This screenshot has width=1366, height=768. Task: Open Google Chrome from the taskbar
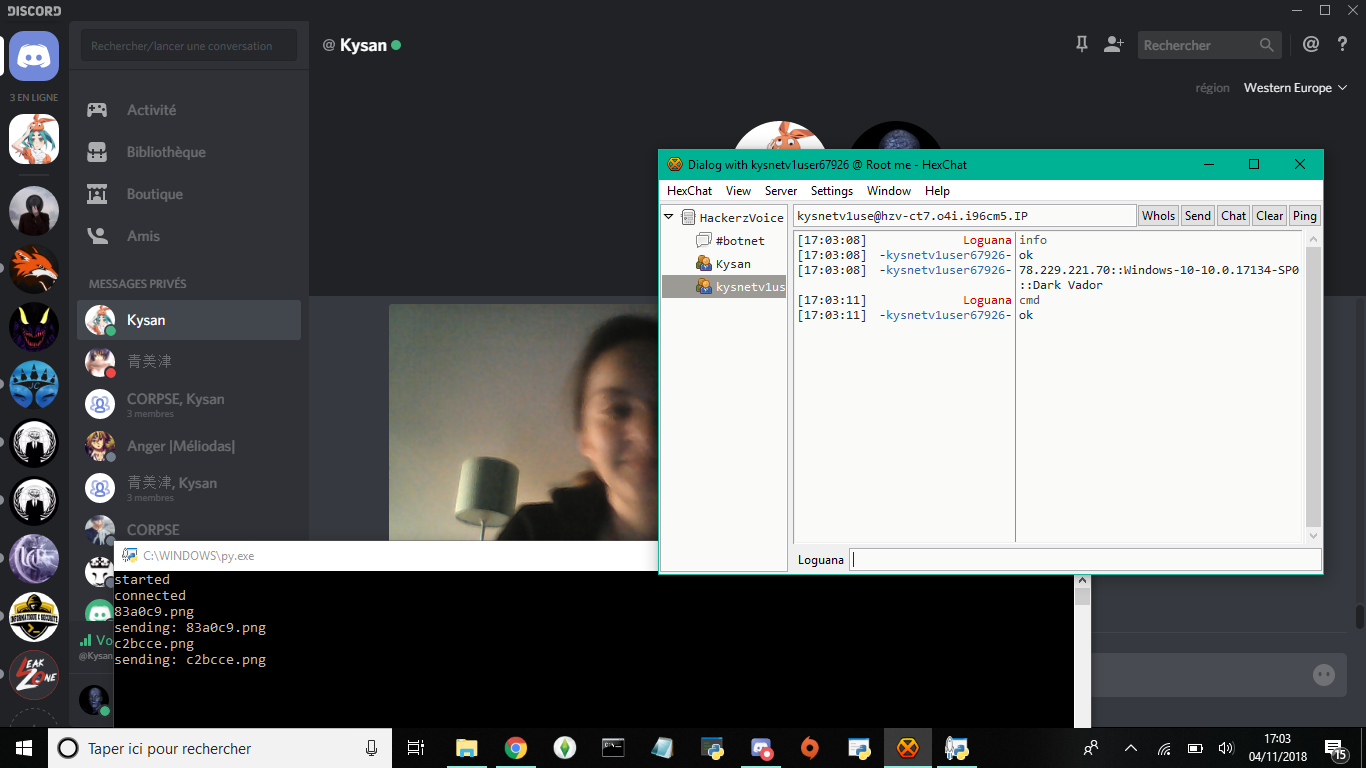[x=515, y=748]
